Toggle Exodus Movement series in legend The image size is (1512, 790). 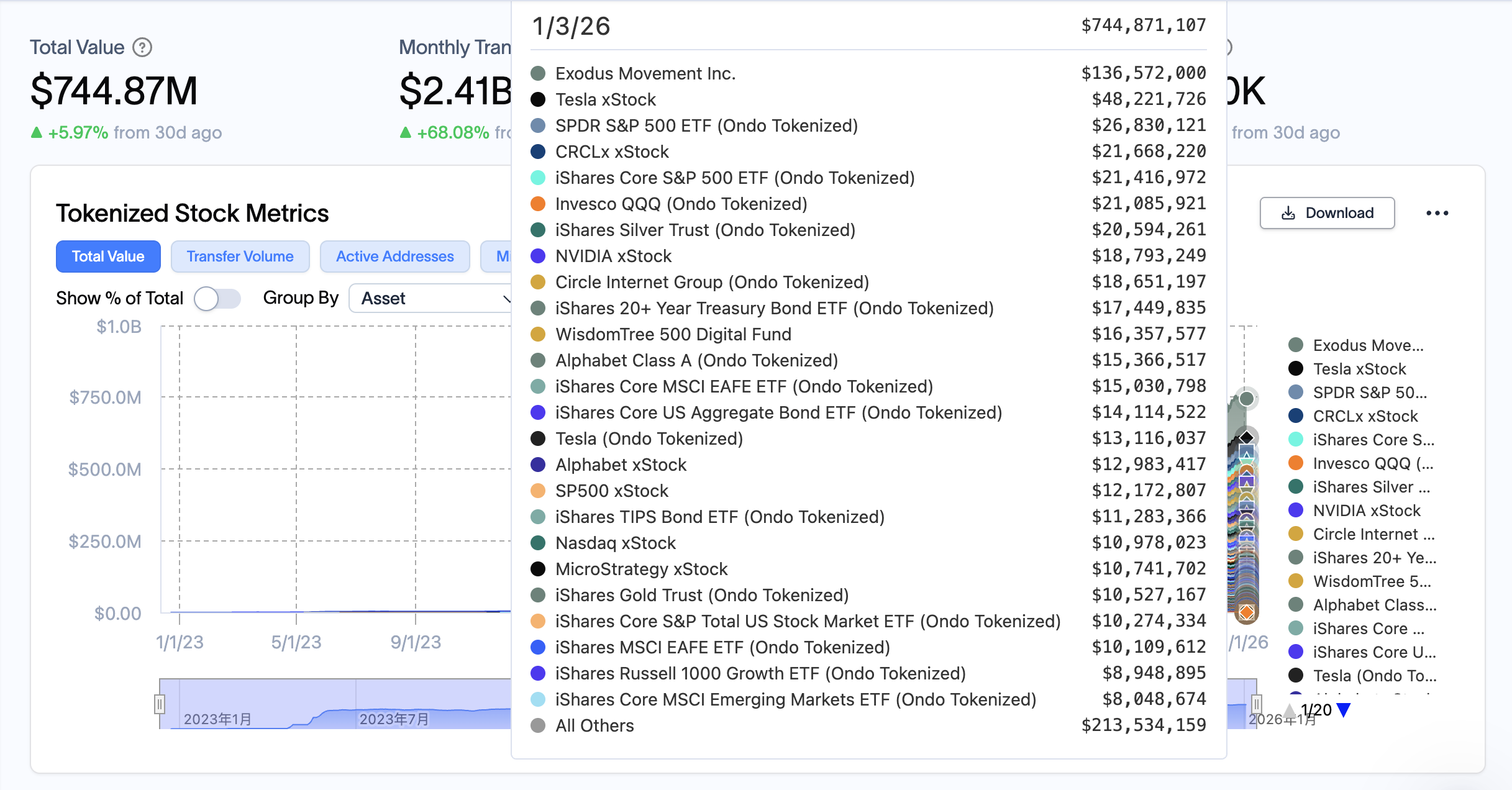pyautogui.click(x=1368, y=345)
